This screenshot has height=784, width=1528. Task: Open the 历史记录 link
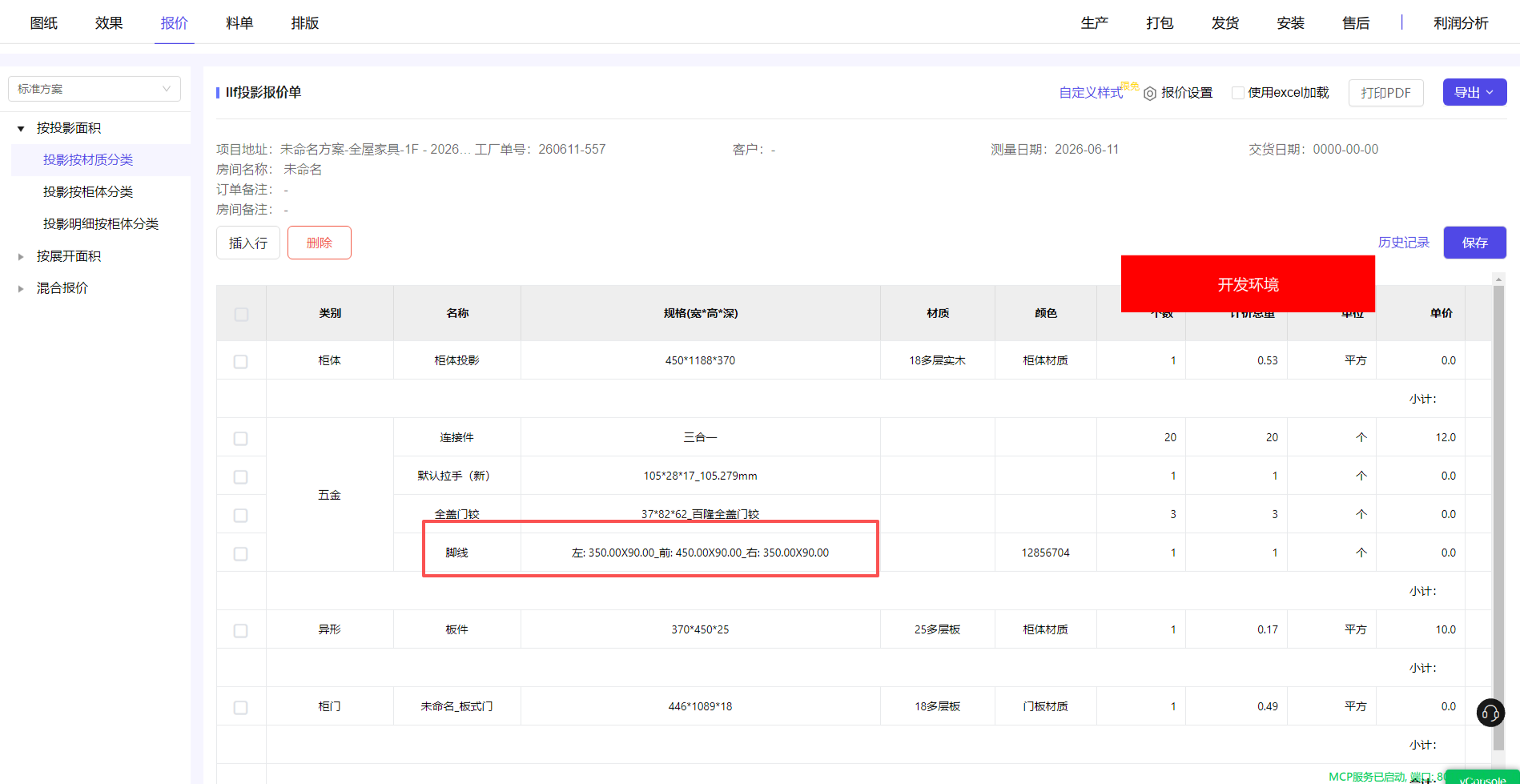click(x=1404, y=243)
